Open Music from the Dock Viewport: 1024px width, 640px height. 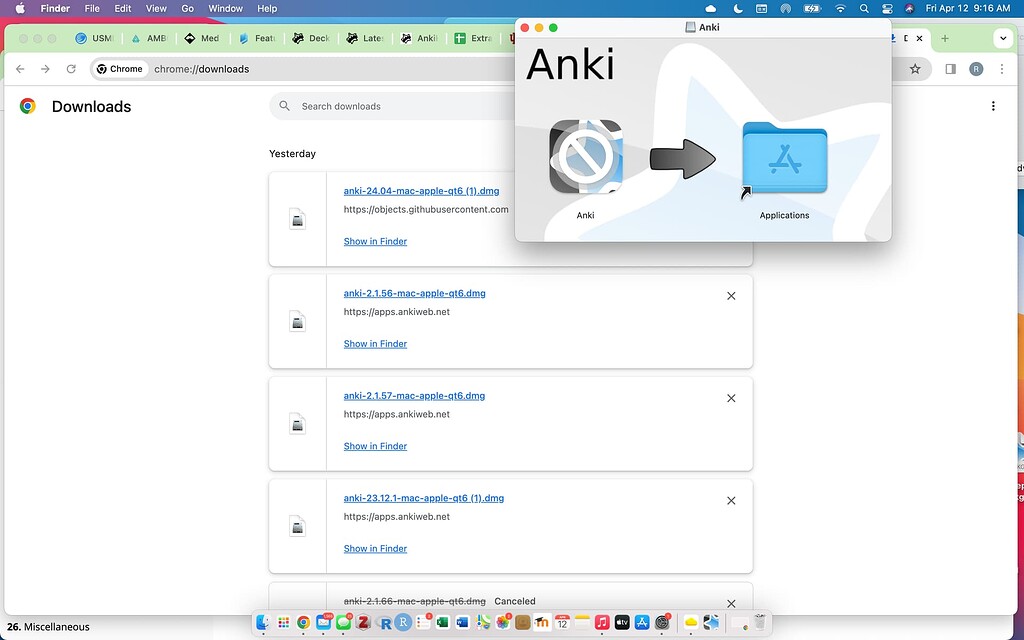[x=602, y=622]
